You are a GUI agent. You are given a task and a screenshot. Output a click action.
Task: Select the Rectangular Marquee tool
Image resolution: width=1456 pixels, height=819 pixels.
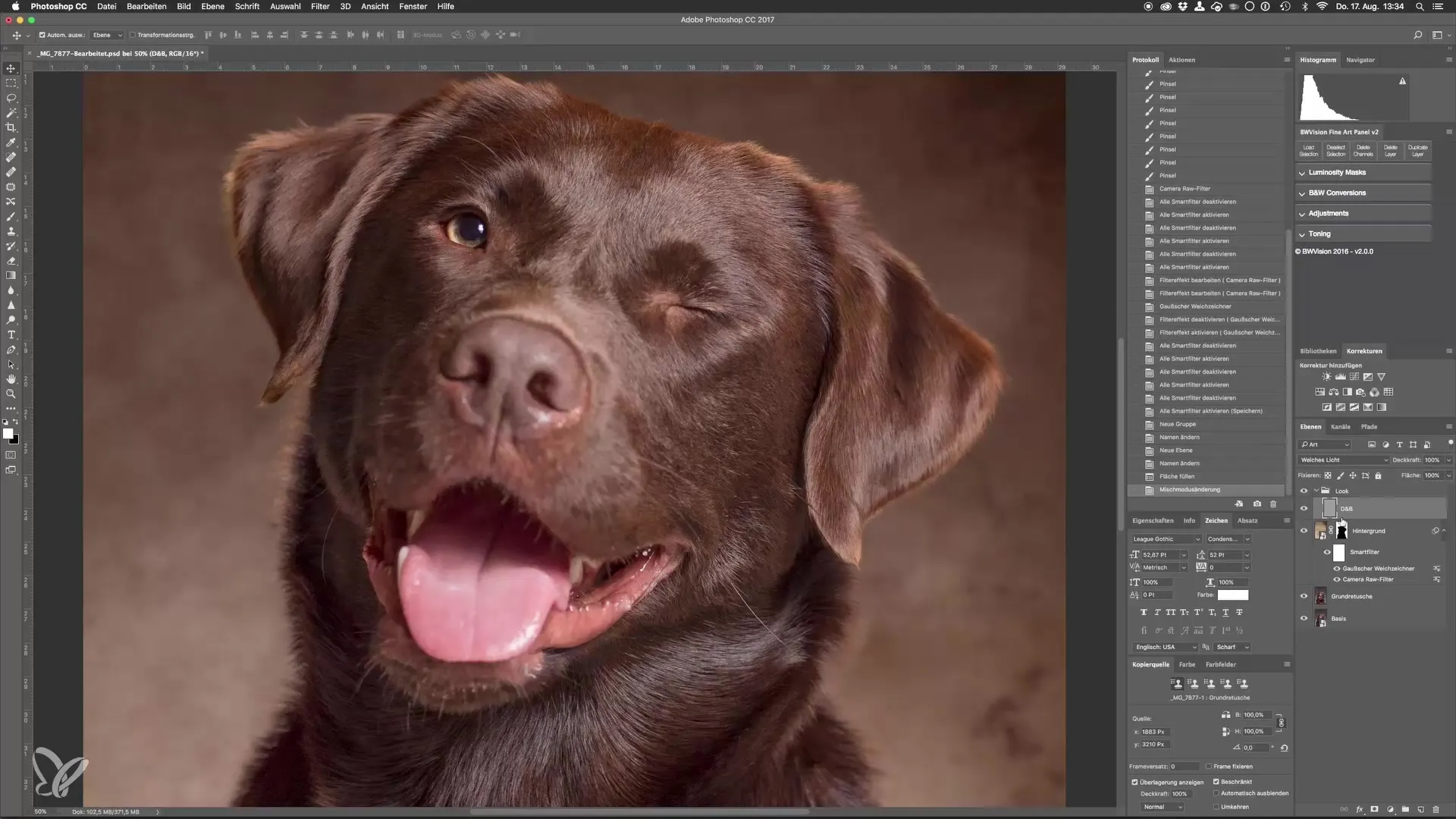(11, 83)
